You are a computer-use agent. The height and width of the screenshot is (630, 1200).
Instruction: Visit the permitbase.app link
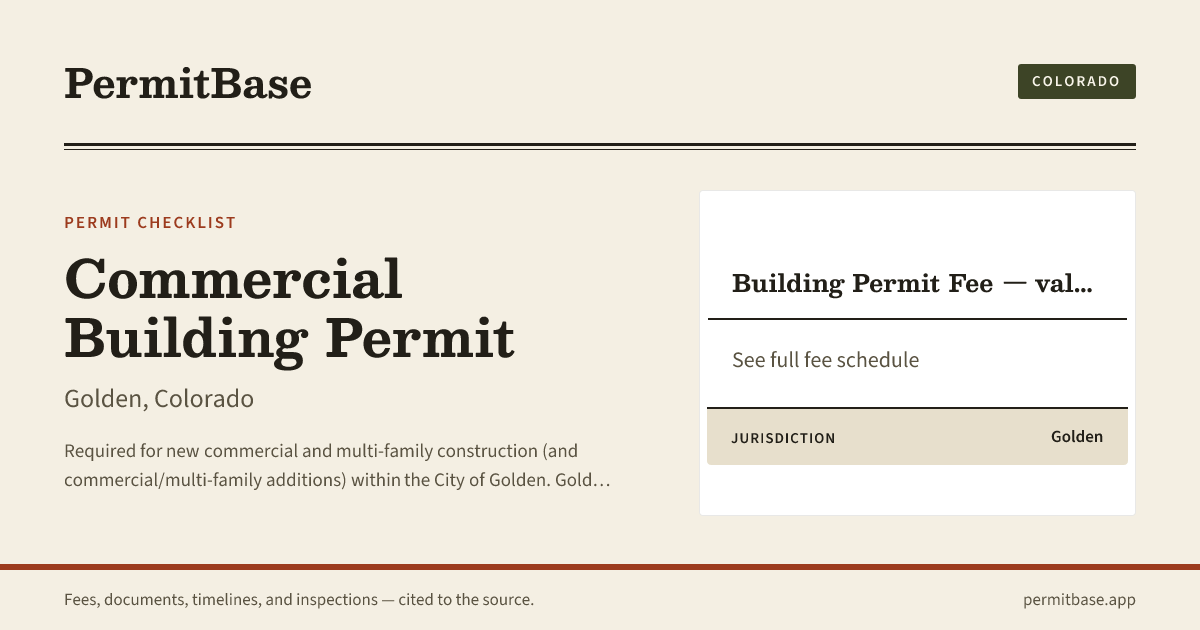(1079, 600)
